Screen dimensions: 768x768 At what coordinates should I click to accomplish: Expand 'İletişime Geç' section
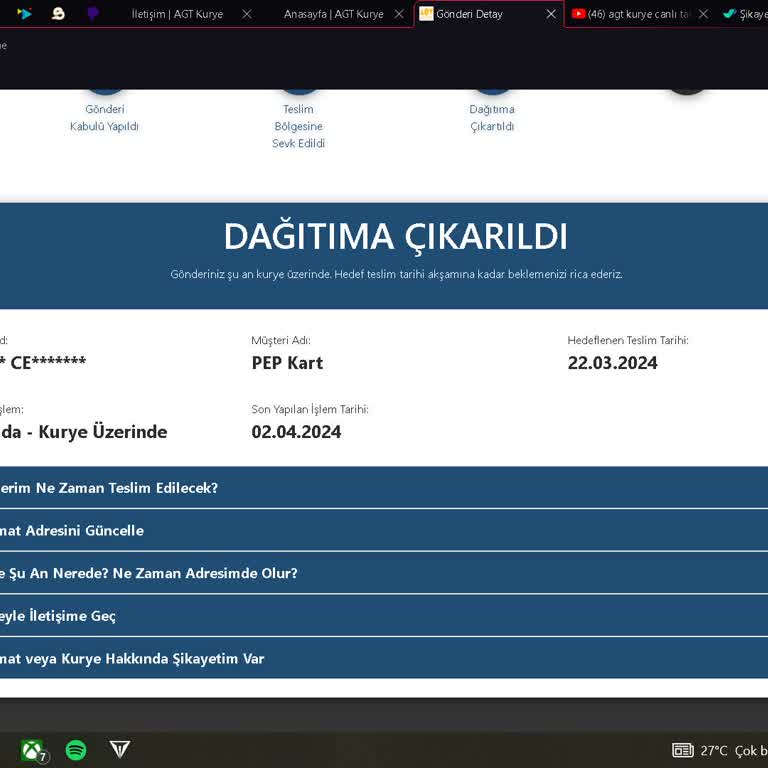(384, 616)
